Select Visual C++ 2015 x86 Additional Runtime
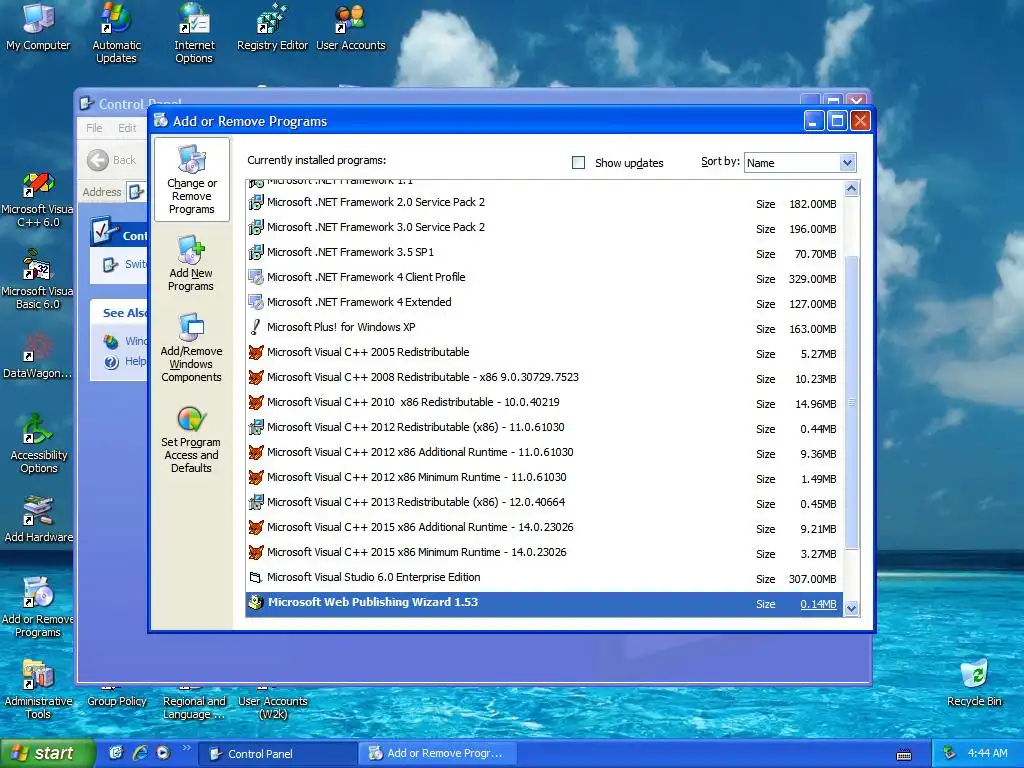 tap(544, 528)
